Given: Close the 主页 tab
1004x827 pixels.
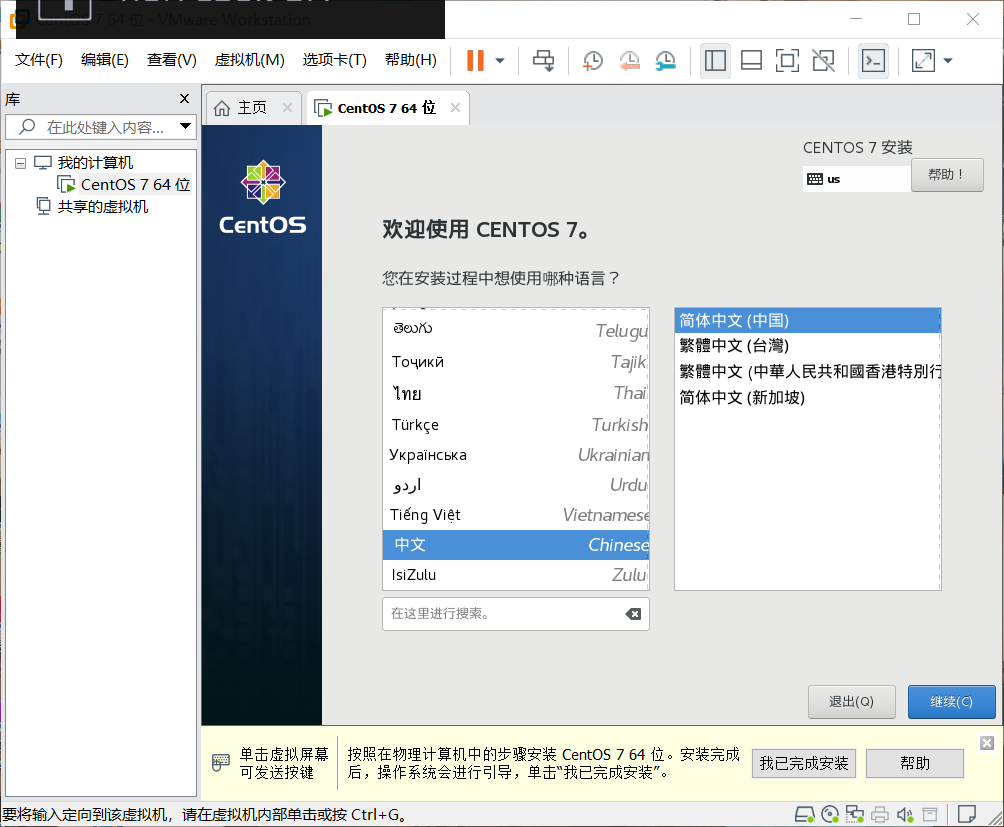Looking at the screenshot, I should tap(287, 108).
